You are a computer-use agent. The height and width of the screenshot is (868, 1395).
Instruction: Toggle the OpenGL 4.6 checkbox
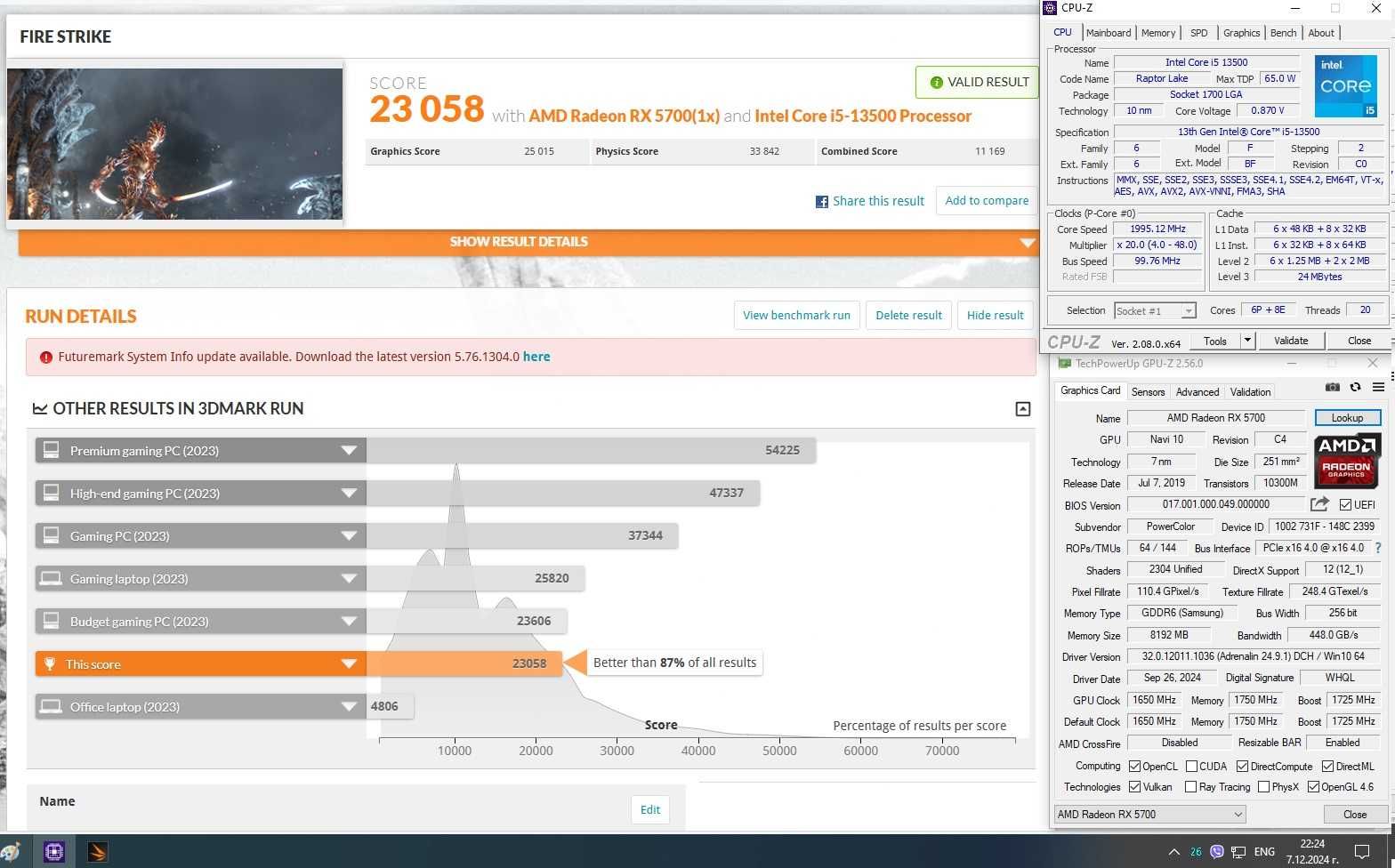(1313, 787)
